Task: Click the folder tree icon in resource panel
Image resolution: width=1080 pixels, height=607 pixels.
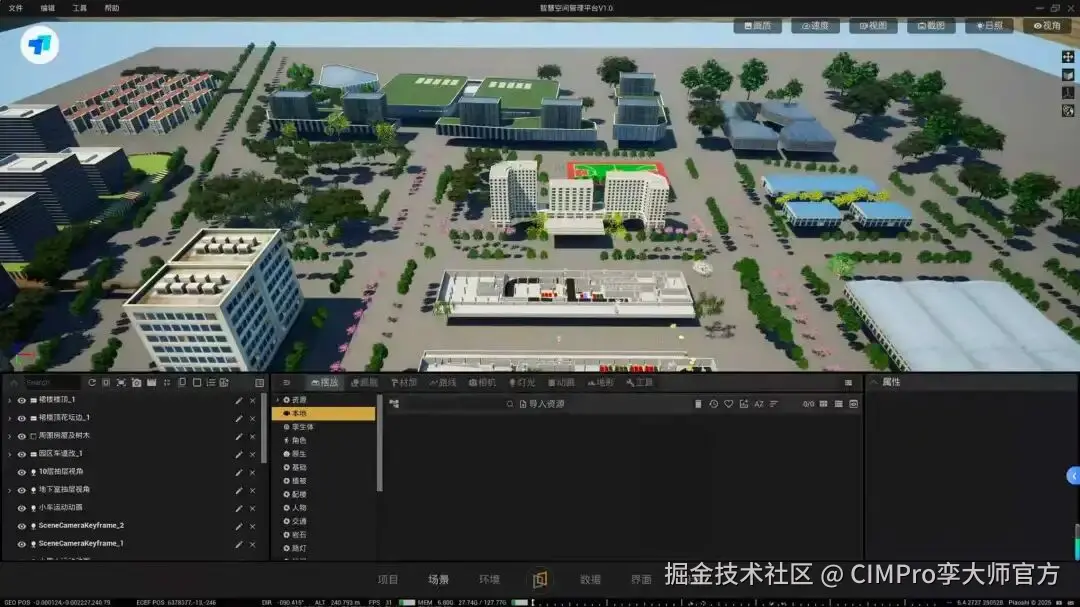Action: point(395,404)
